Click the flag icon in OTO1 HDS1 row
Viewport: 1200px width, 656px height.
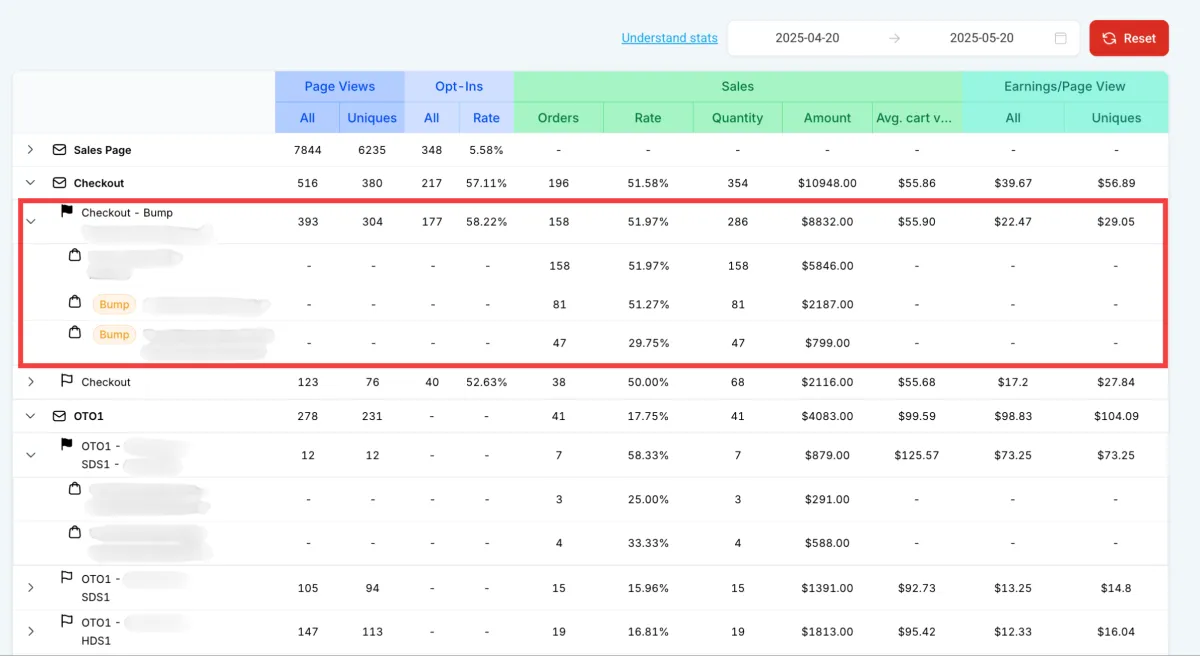coord(67,621)
